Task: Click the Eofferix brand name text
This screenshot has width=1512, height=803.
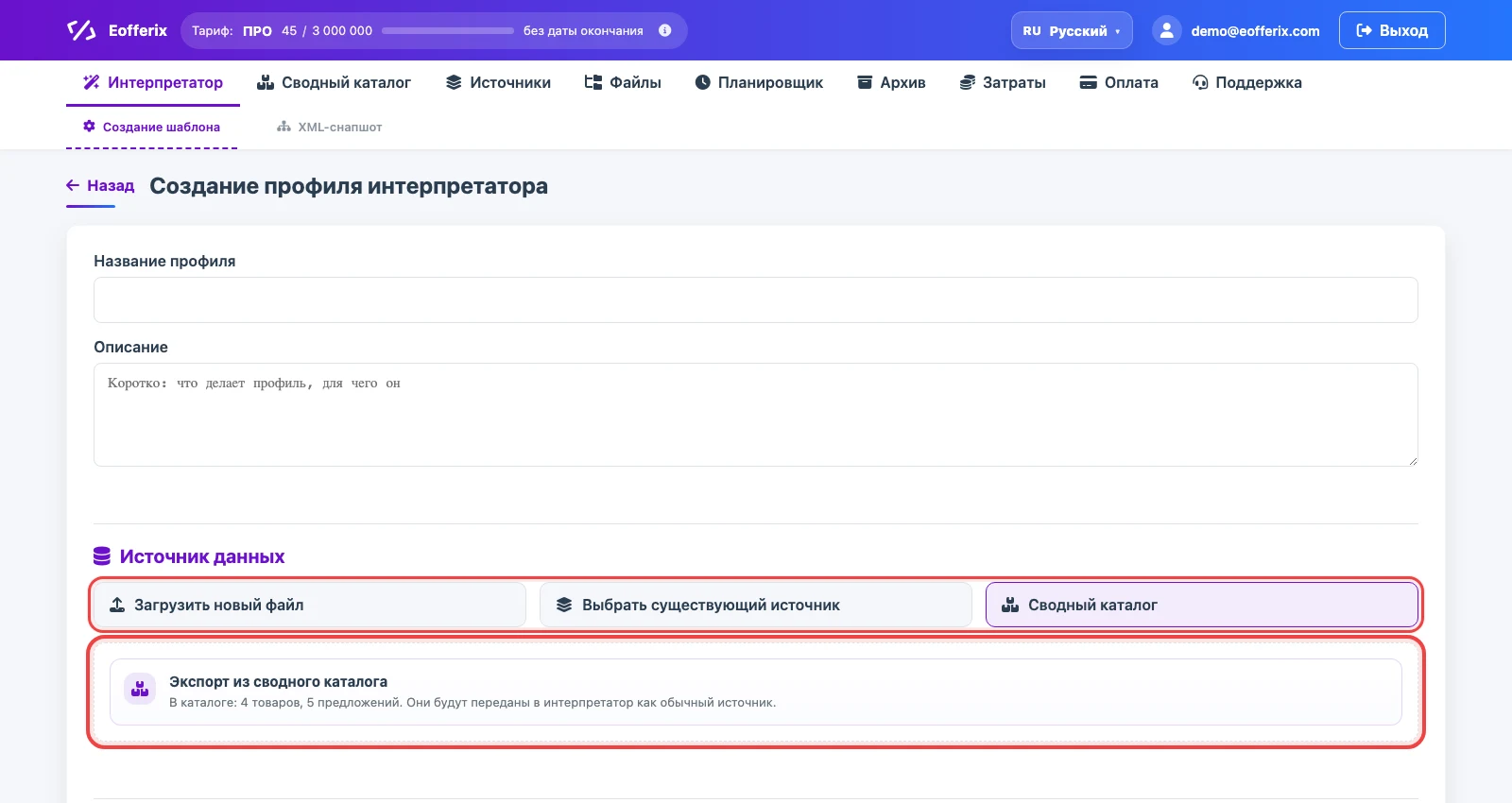Action: click(138, 30)
